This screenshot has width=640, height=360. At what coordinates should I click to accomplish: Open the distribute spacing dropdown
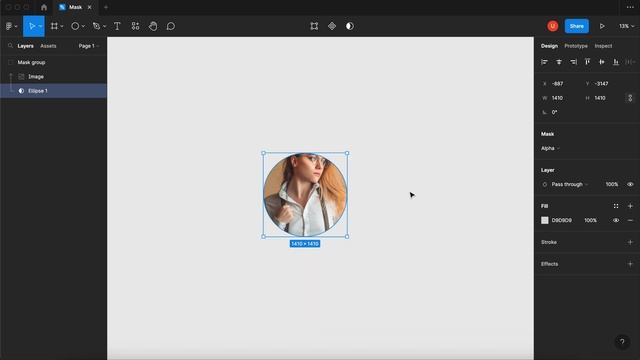click(x=631, y=62)
